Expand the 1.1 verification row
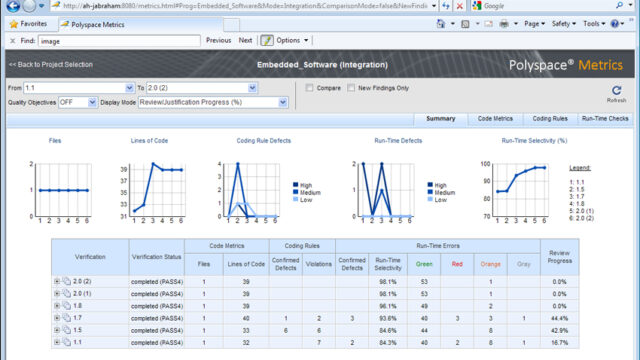640x360 pixels. [x=57, y=342]
